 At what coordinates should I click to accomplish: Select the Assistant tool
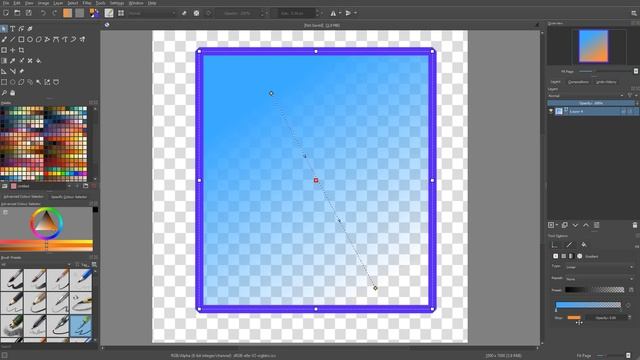4,71
